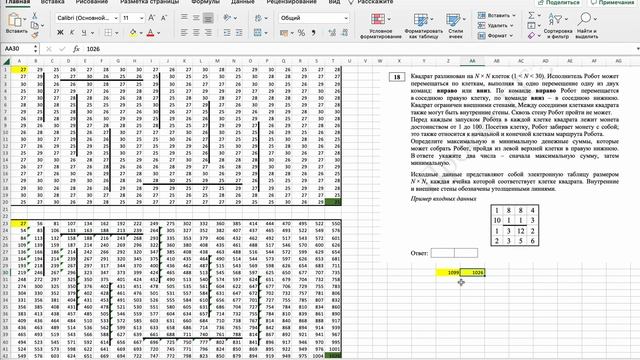Screen dimensions: 640x360
Task: Toggle merge and center cells
Action: [258, 33]
